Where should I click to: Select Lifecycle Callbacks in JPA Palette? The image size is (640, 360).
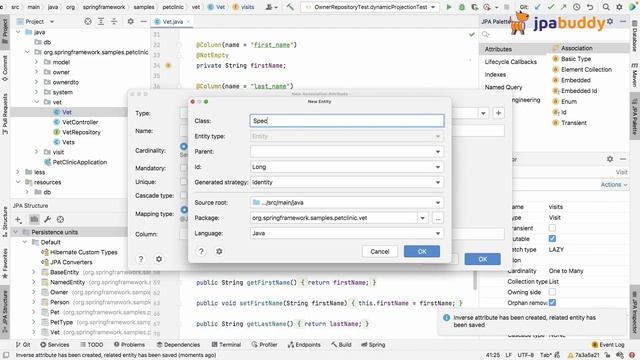[511, 62]
